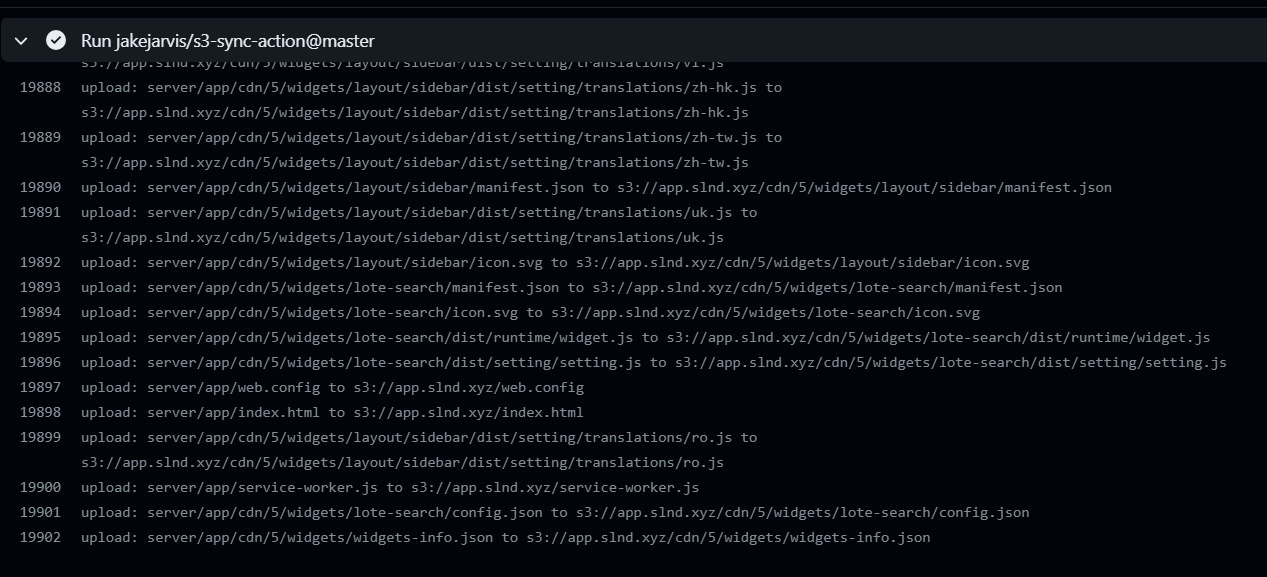This screenshot has width=1267, height=577.
Task: Select line number 19900 for service-worker.js
Action: pos(40,488)
